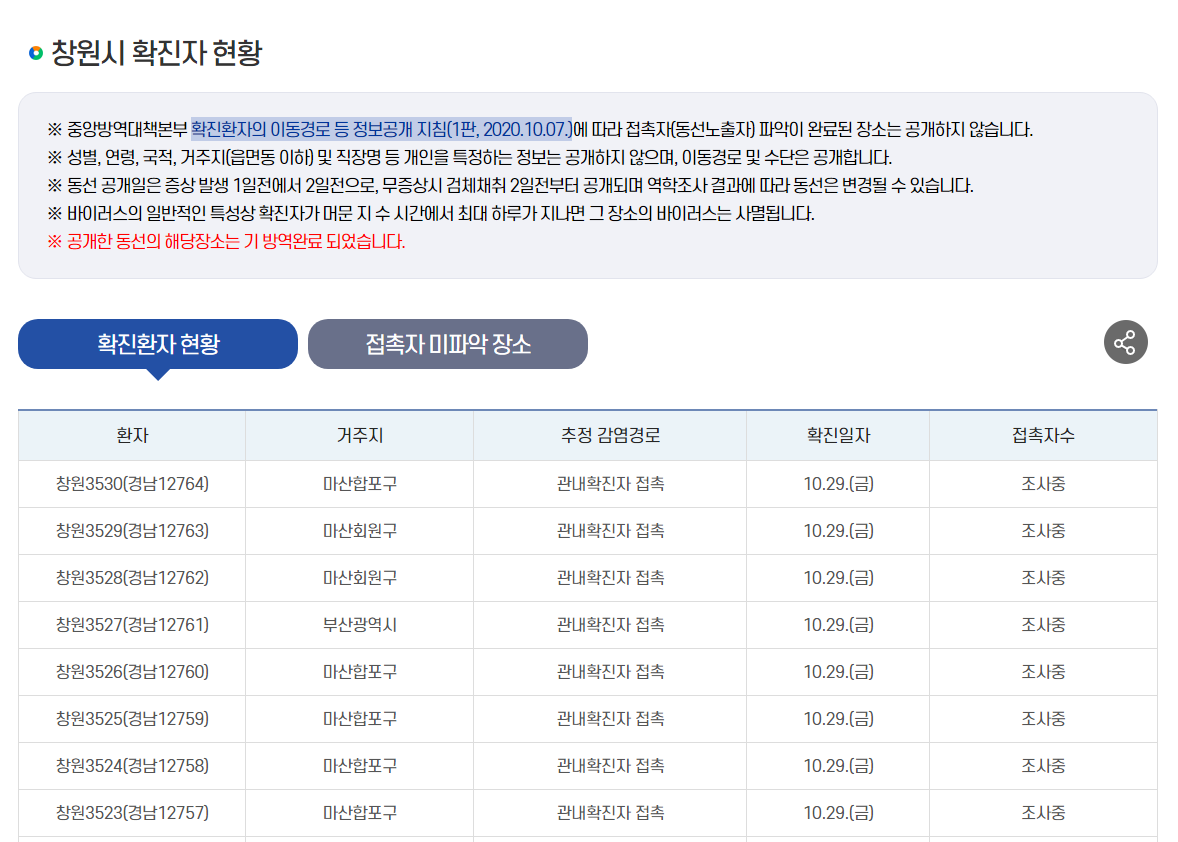Click the 창원시 확진자 현황 heading
Image resolution: width=1178 pixels, height=842 pixels.
point(156,53)
